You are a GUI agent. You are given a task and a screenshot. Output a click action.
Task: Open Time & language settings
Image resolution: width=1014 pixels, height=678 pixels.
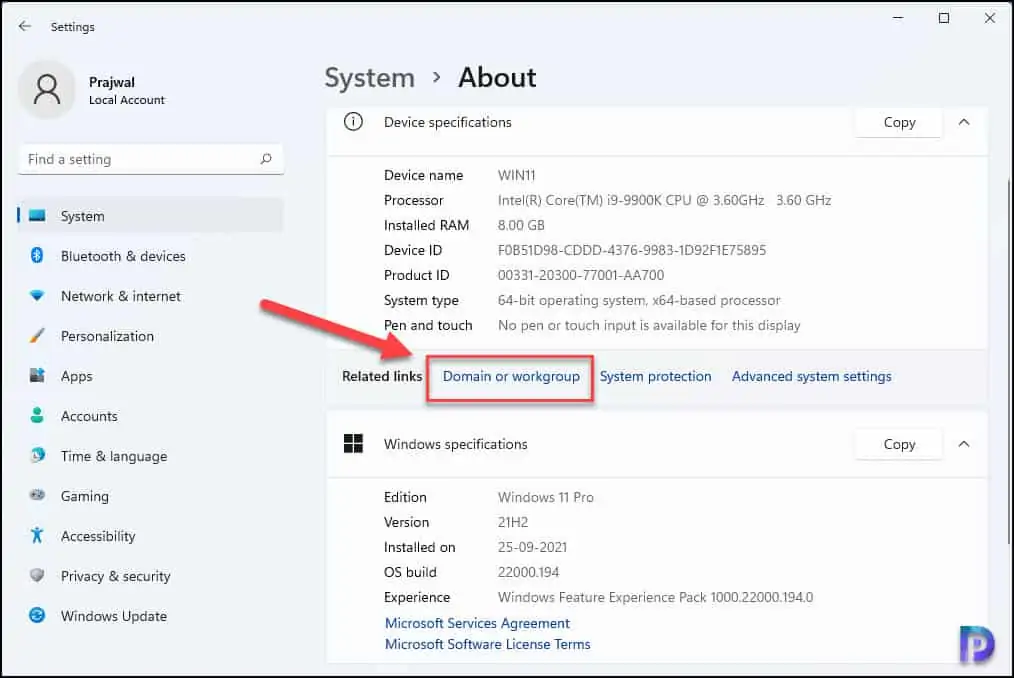pyautogui.click(x=113, y=456)
